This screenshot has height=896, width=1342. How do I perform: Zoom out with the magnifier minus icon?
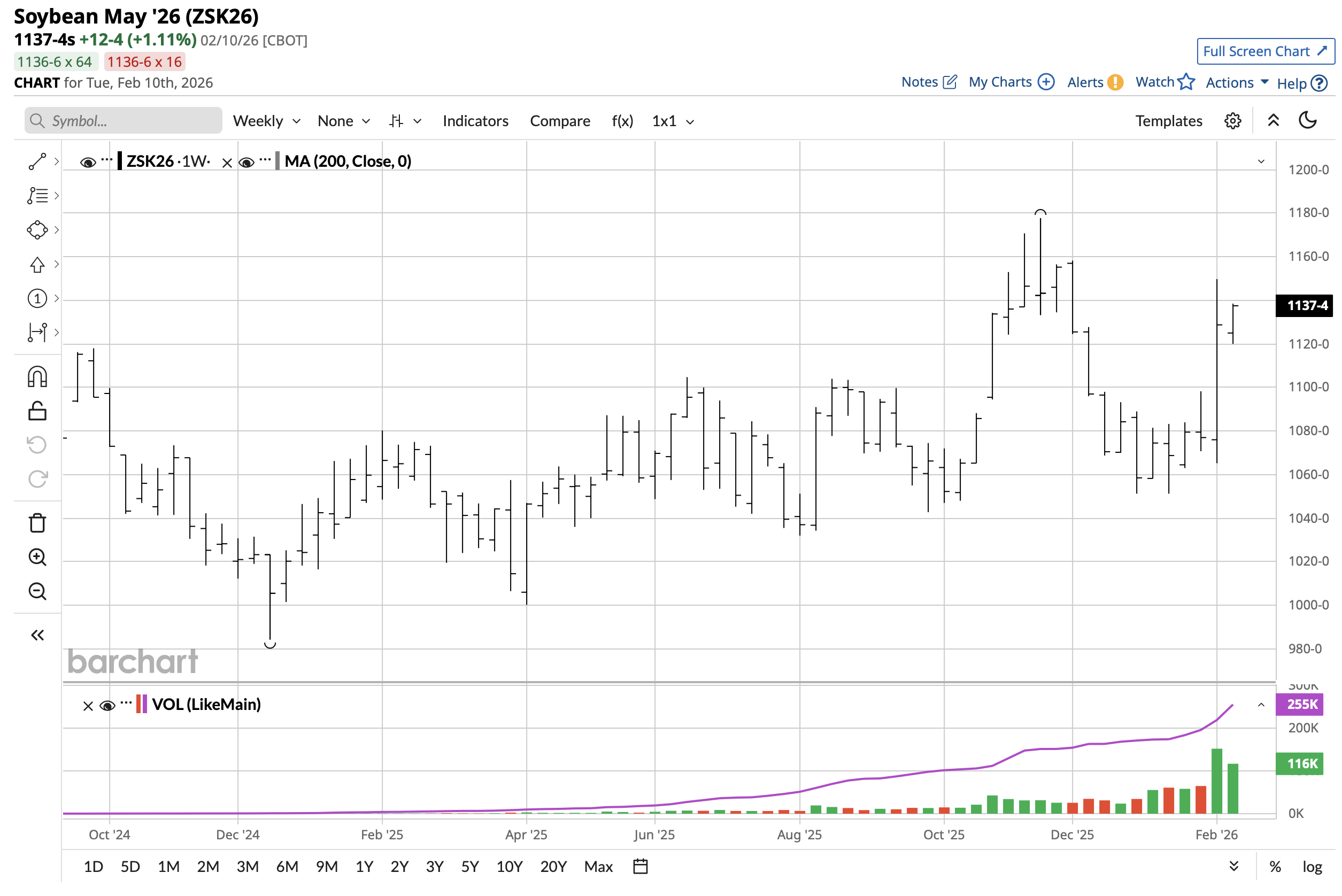coord(37,591)
